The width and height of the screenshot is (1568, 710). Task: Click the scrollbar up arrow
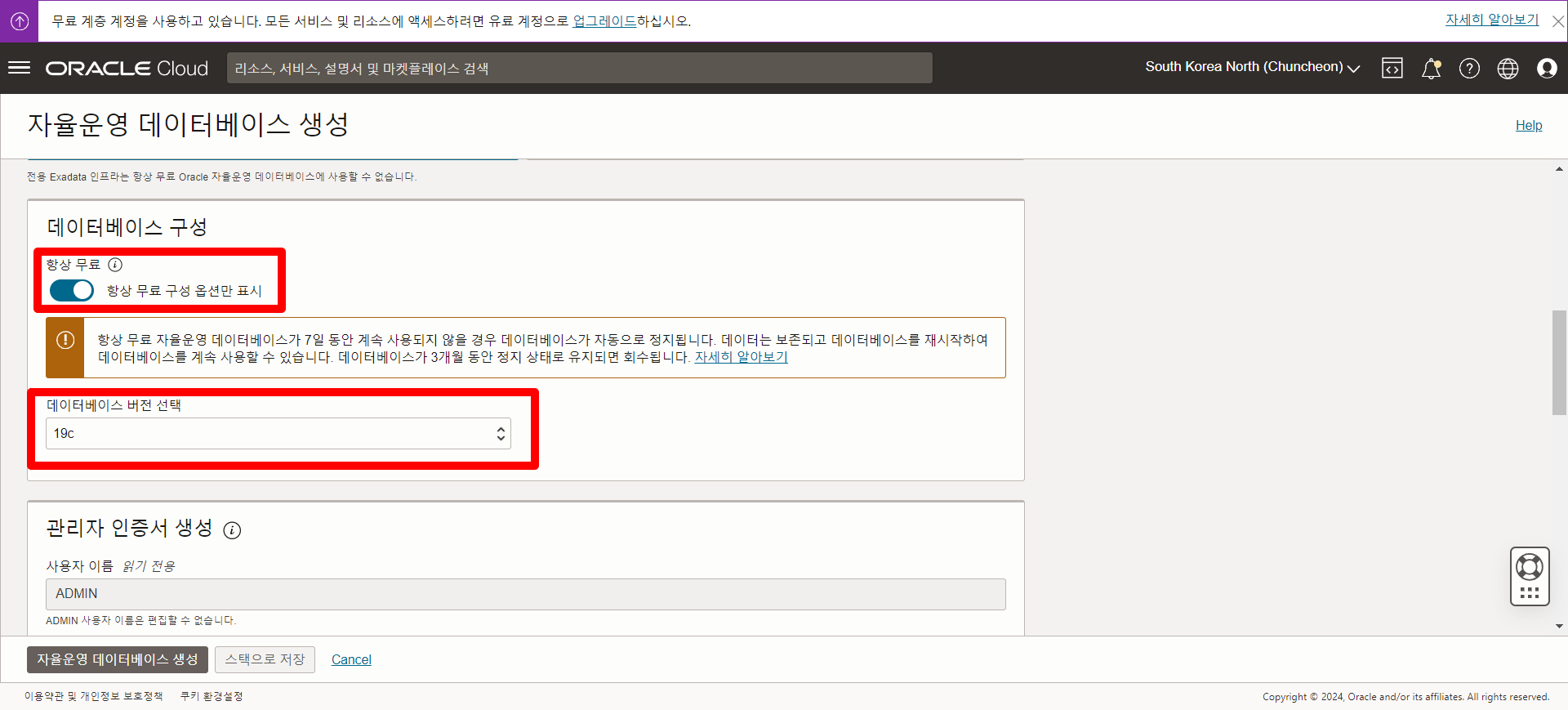[1559, 169]
